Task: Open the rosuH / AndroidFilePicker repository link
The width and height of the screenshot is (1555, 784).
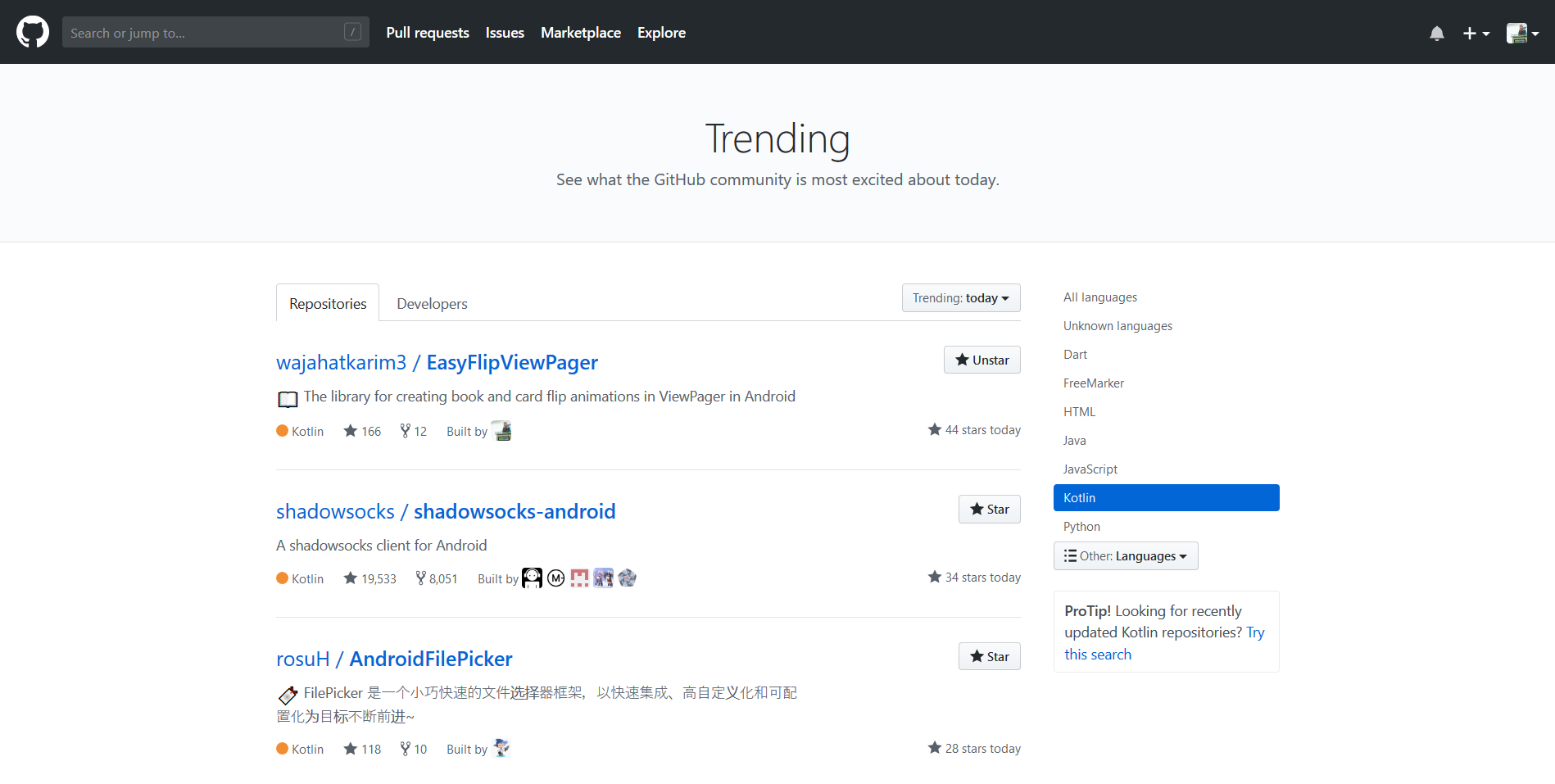Action: click(394, 659)
